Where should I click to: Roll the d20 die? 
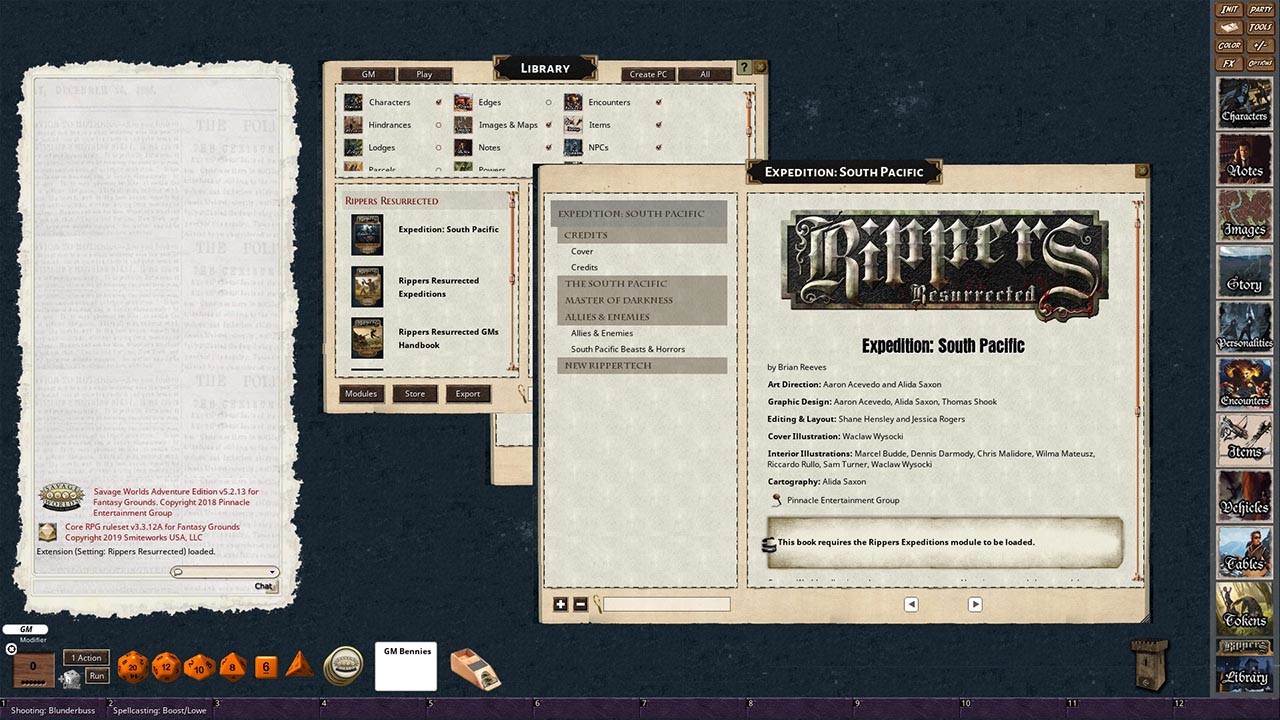pyautogui.click(x=131, y=666)
